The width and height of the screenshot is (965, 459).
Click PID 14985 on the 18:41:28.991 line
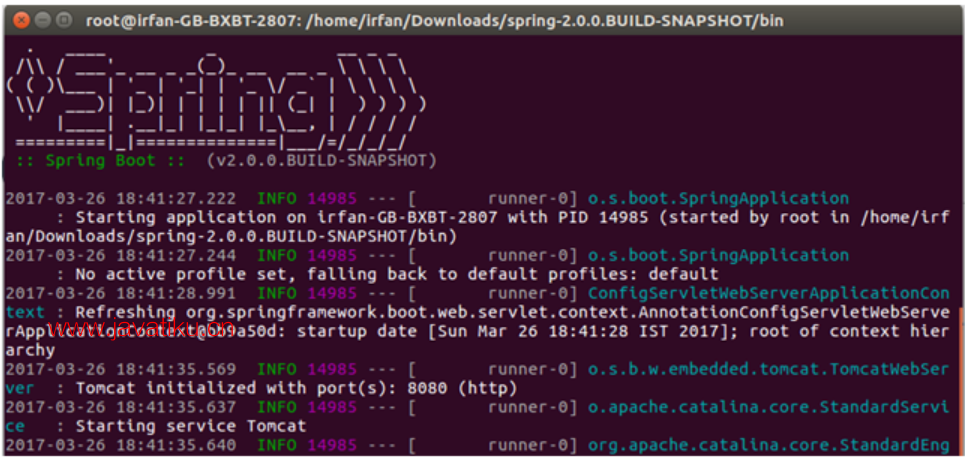(332, 293)
